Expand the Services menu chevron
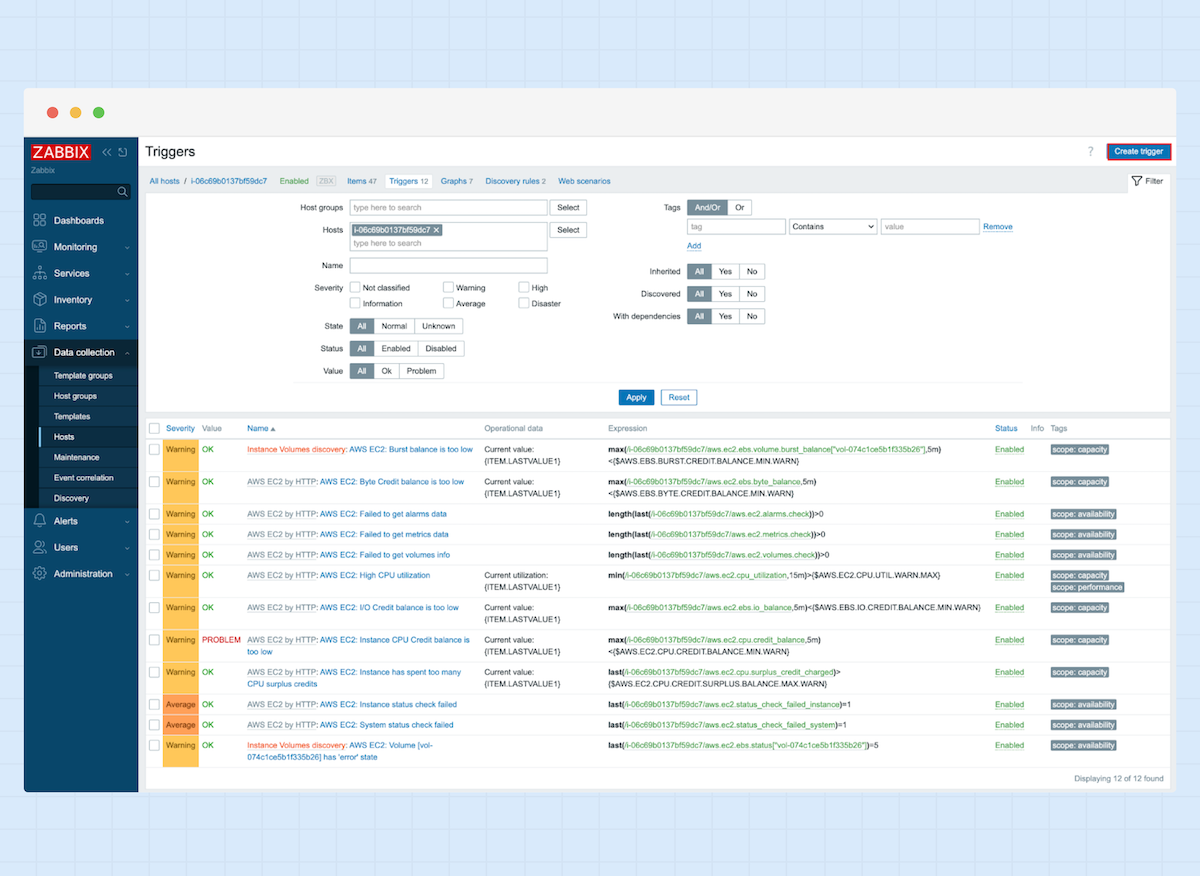 tap(127, 273)
